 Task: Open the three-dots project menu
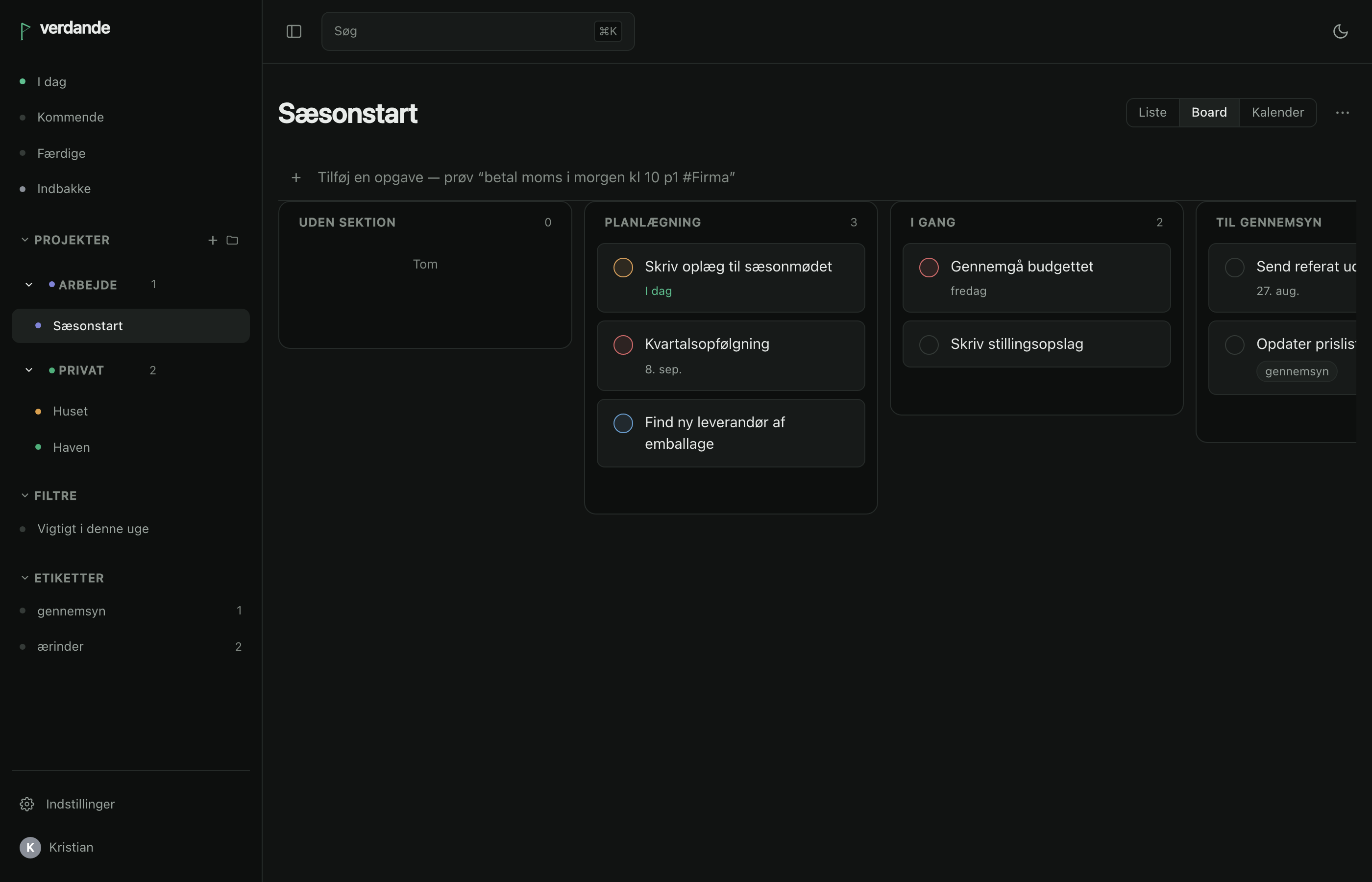point(1342,113)
